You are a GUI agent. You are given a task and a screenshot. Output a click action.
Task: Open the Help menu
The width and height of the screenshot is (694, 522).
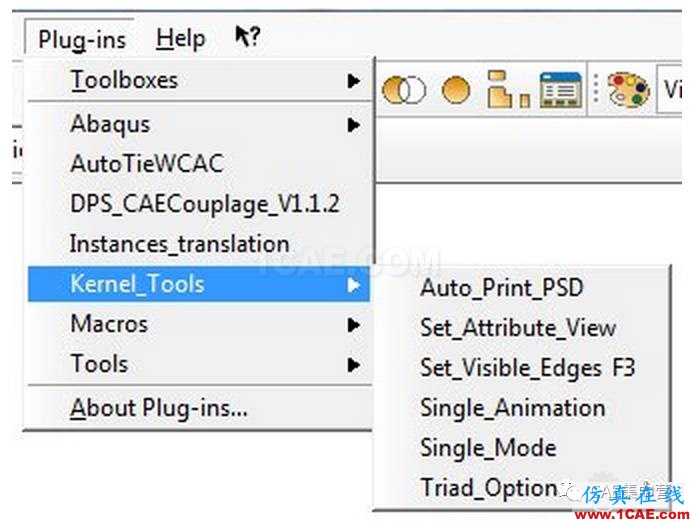point(181,39)
